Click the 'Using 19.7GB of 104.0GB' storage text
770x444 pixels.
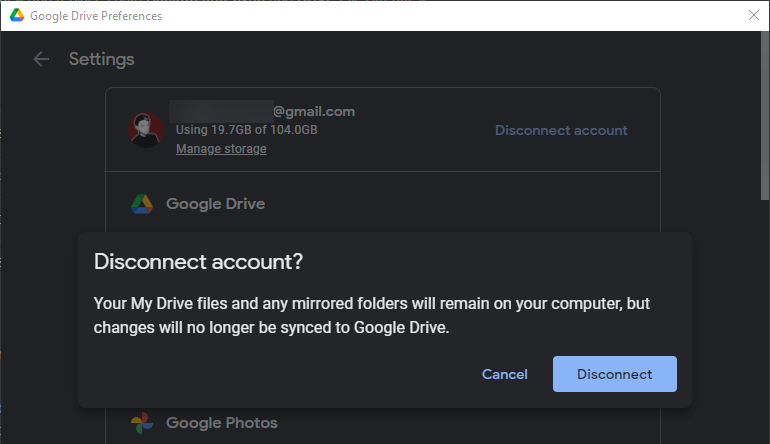pos(247,130)
